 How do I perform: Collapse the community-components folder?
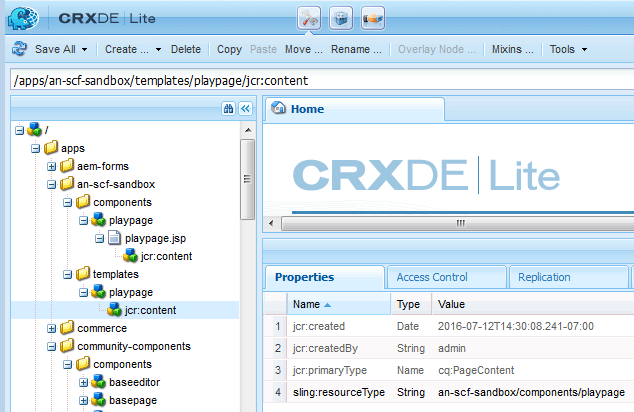tap(51, 347)
